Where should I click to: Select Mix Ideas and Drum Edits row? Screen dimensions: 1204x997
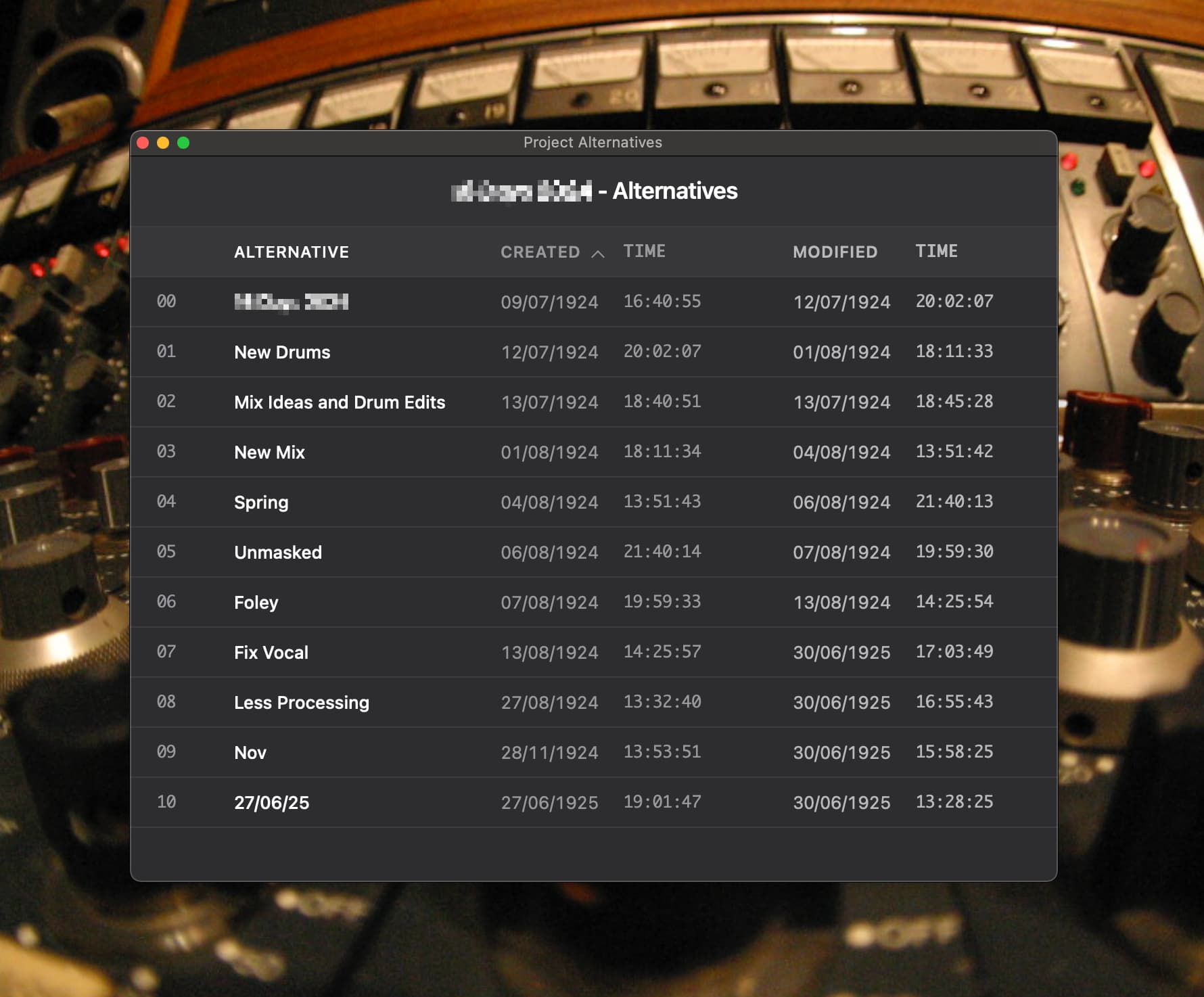[x=593, y=402]
